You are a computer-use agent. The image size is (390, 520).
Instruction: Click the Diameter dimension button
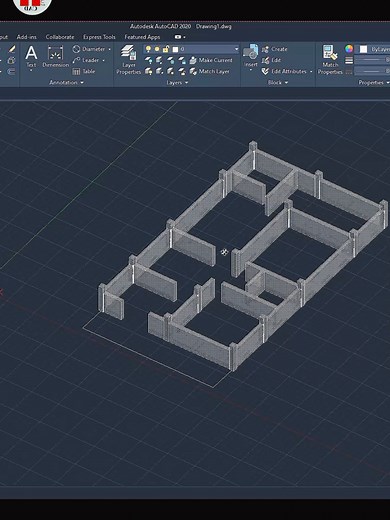pyautogui.click(x=89, y=49)
